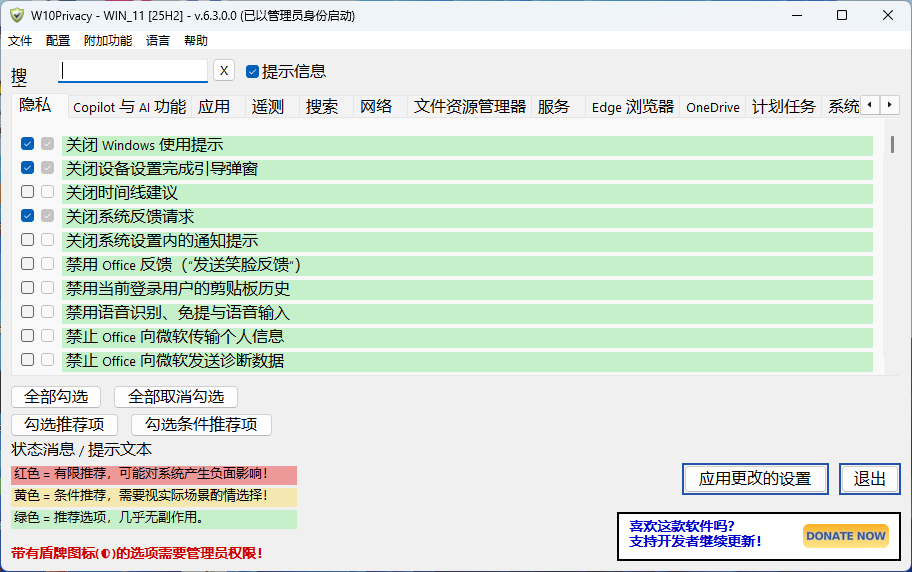Click the green 推荐选项 legend bar
Screen dimensions: 912x572
[154, 519]
